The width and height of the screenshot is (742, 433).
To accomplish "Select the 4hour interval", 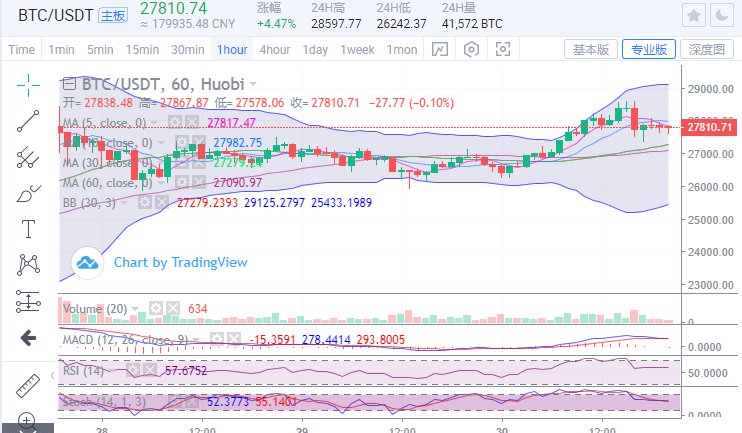I will tap(275, 50).
